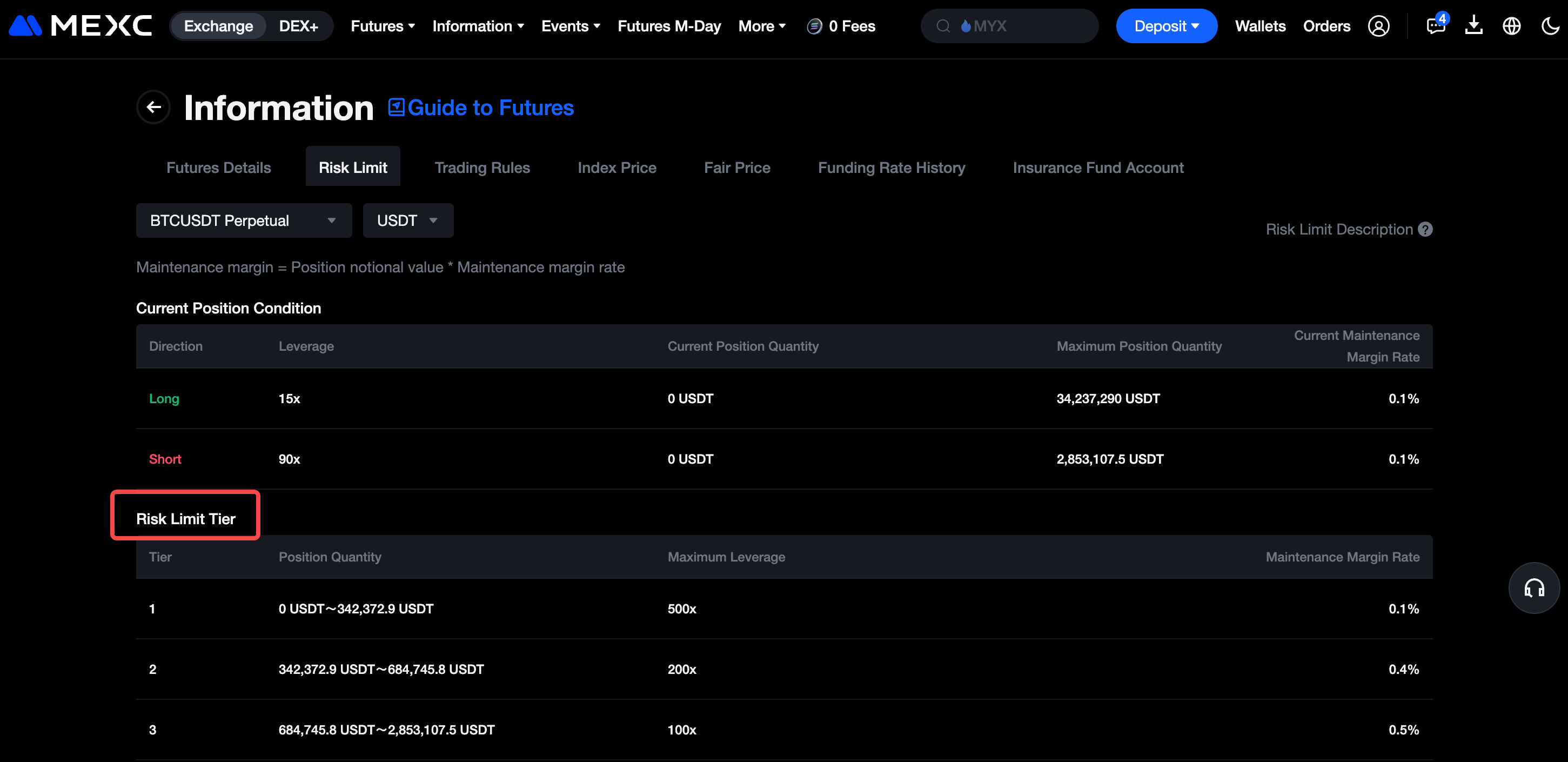Open the language globe icon
Image resolution: width=1568 pixels, height=762 pixels.
click(x=1511, y=26)
